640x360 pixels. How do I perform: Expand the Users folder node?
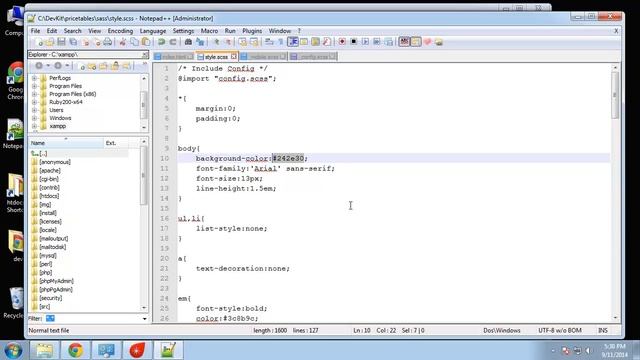34,110
